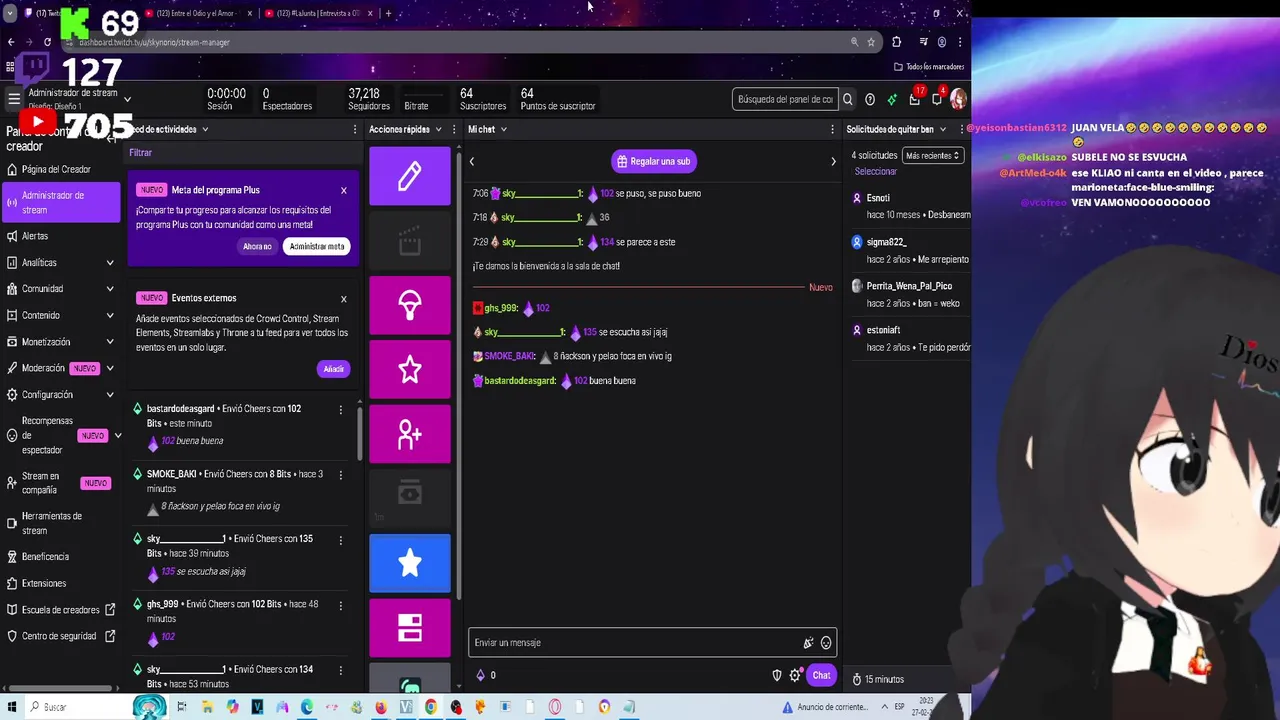
Task: Click the Ahora no button
Action: tap(257, 246)
